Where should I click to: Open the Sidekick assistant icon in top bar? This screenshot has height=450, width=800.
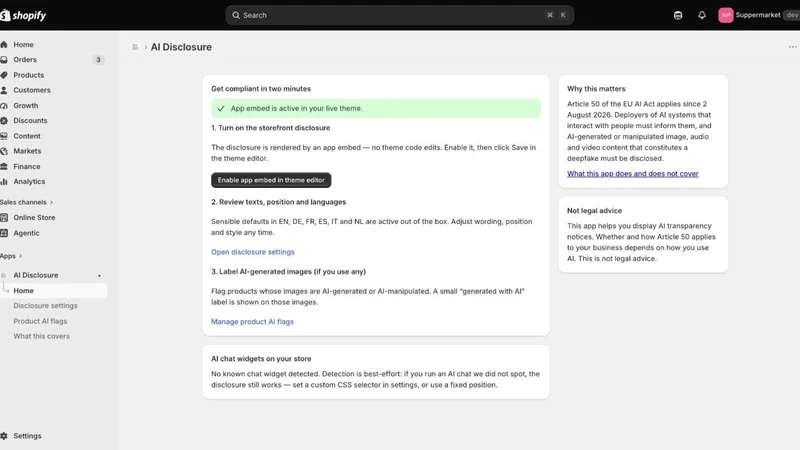[x=678, y=15]
